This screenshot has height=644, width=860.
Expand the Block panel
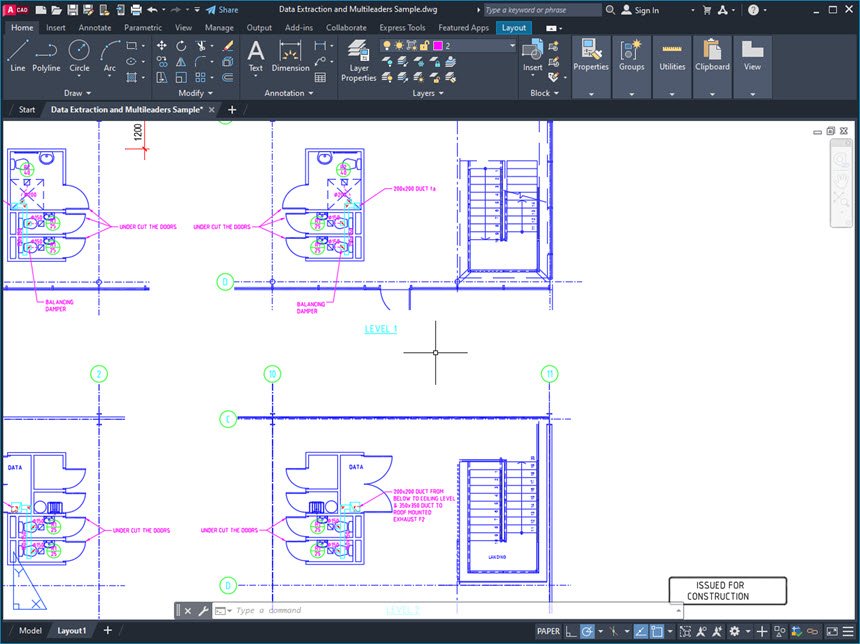pos(545,93)
